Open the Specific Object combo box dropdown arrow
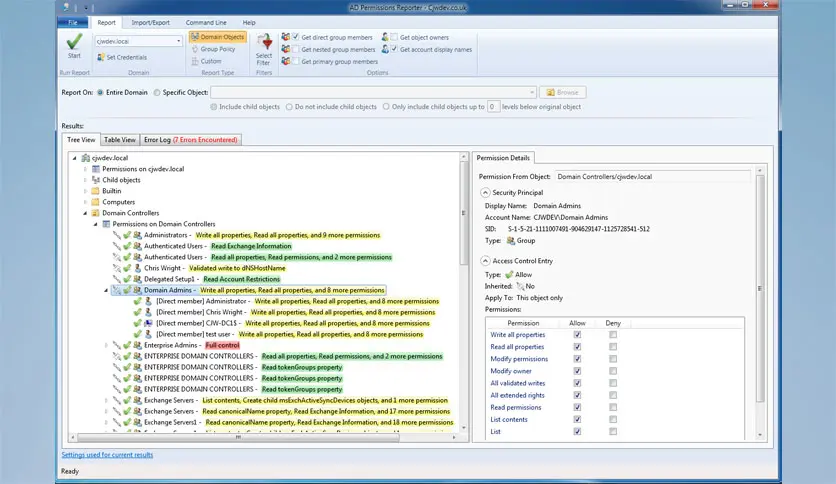 532,92
